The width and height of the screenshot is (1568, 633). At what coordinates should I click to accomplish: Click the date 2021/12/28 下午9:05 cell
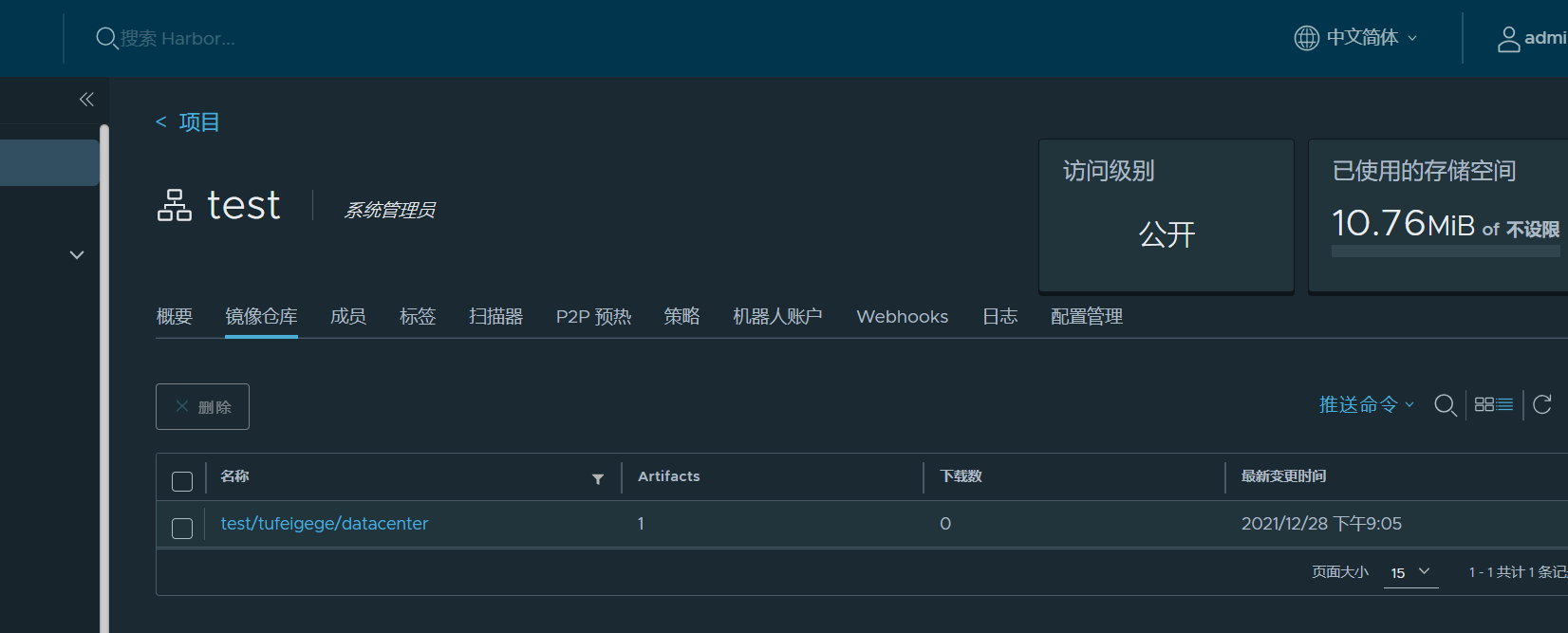click(1321, 523)
